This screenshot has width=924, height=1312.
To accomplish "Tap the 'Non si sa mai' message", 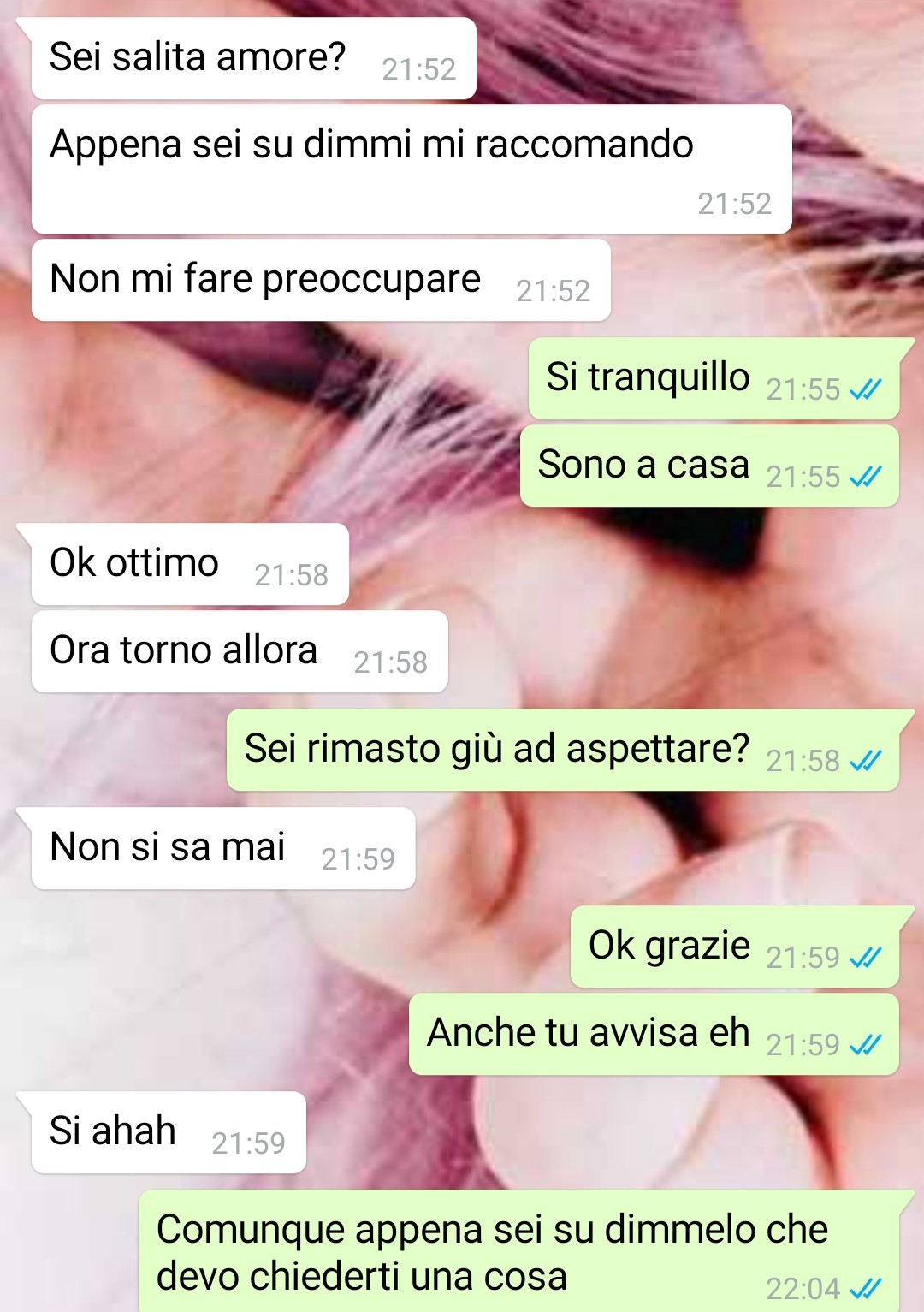I will coord(222,848).
